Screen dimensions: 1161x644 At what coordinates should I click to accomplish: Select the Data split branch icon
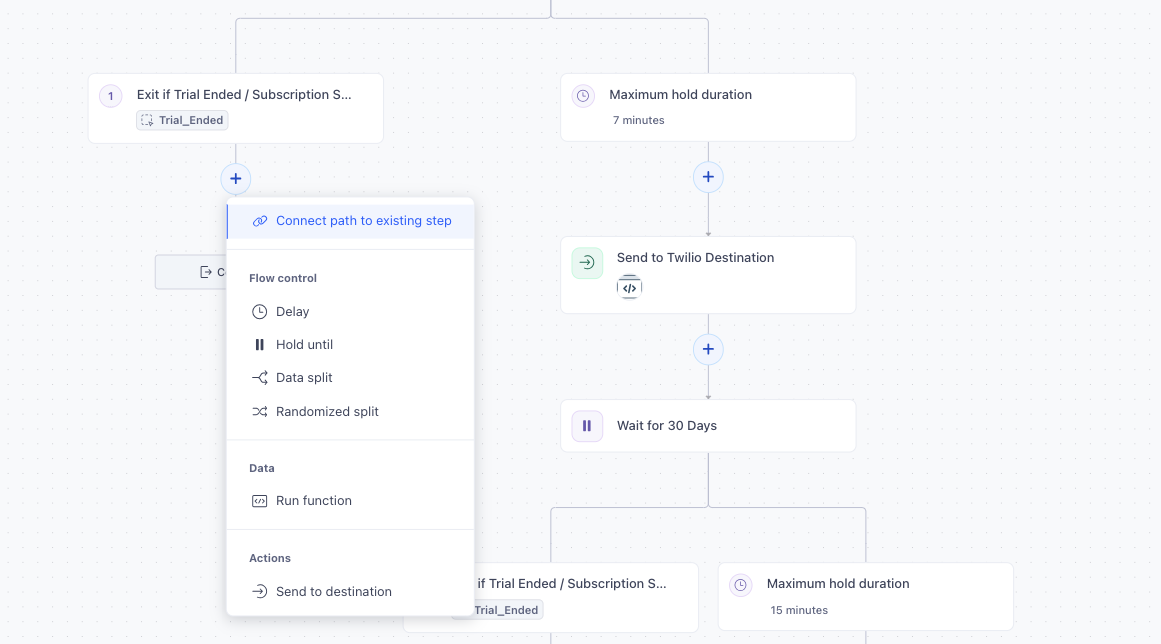click(x=259, y=377)
